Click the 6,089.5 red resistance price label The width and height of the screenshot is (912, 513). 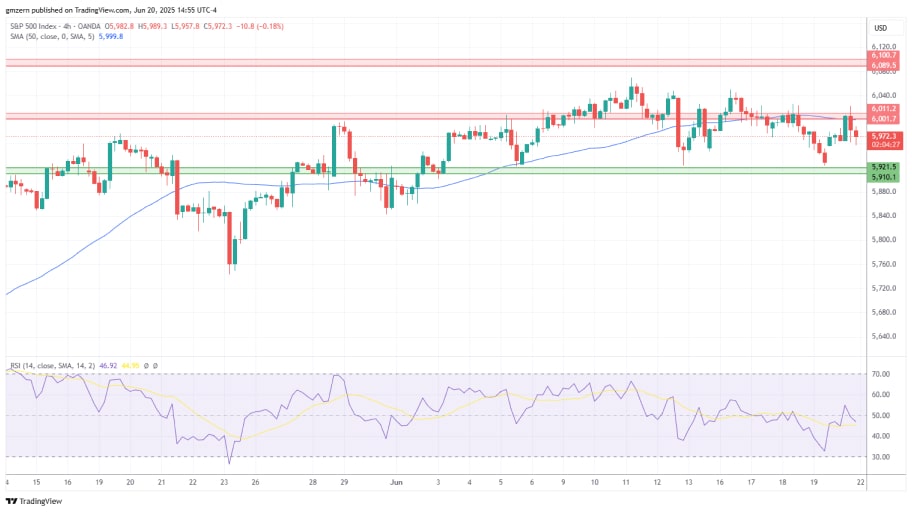[x=884, y=66]
